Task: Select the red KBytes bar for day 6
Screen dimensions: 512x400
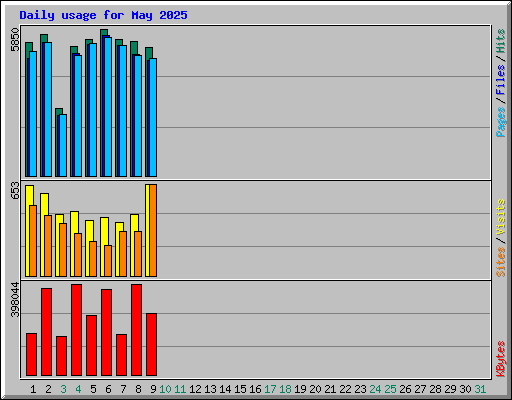Action: click(x=106, y=332)
